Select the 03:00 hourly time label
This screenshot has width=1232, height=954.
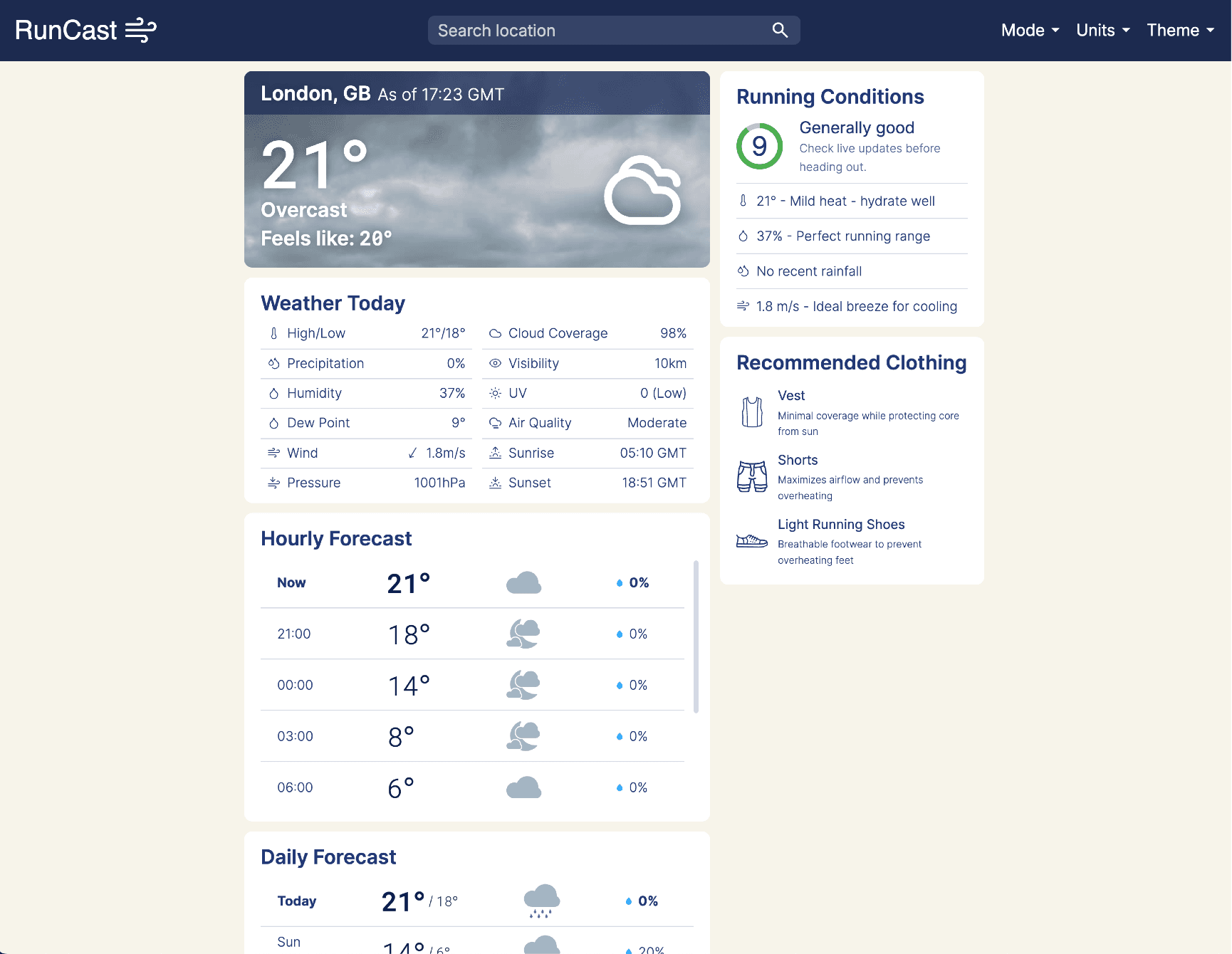(295, 736)
